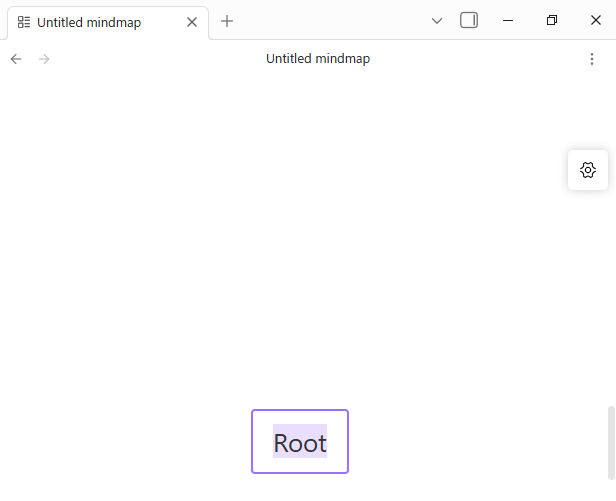
Task: Navigate forward with the right arrow
Action: pos(44,59)
